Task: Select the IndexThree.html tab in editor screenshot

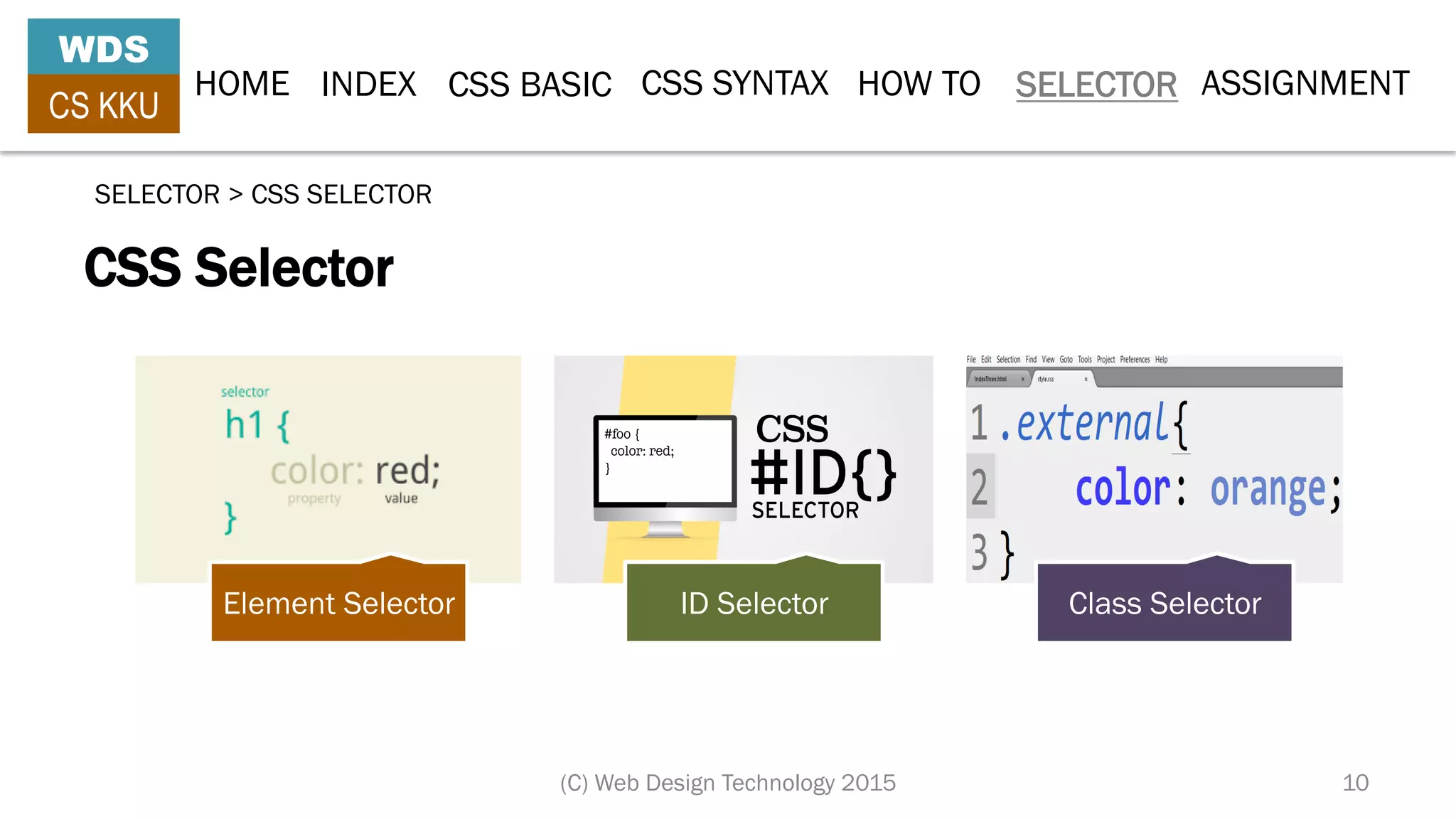Action: pos(999,379)
